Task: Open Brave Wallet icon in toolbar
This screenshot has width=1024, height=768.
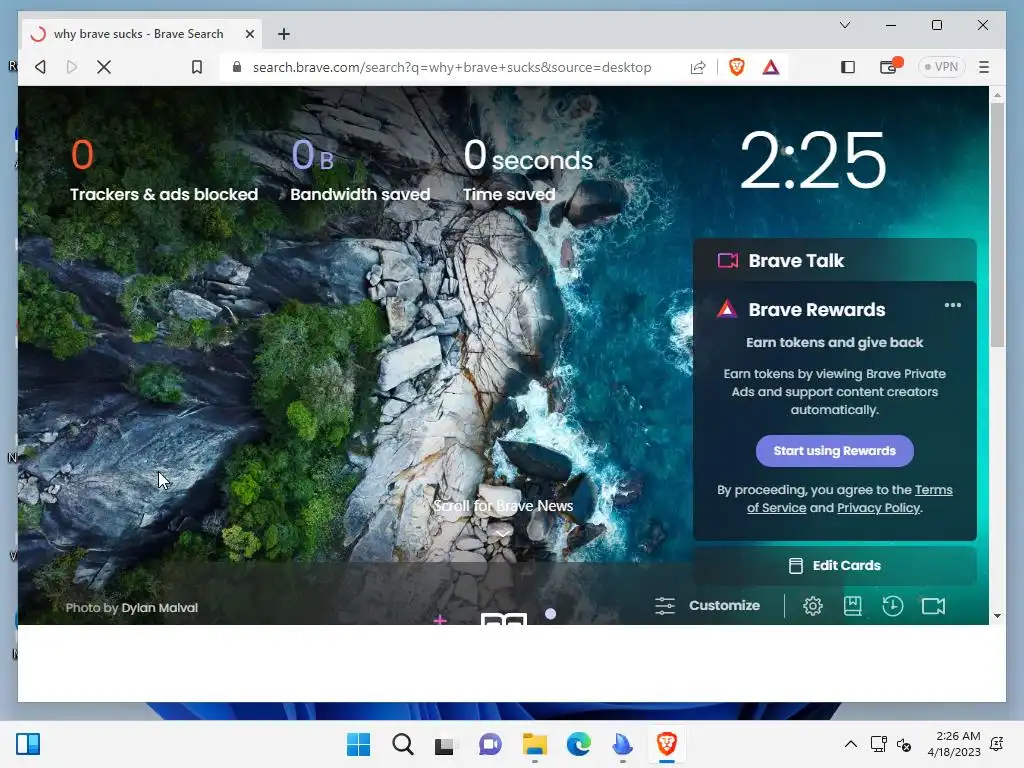Action: 889,67
